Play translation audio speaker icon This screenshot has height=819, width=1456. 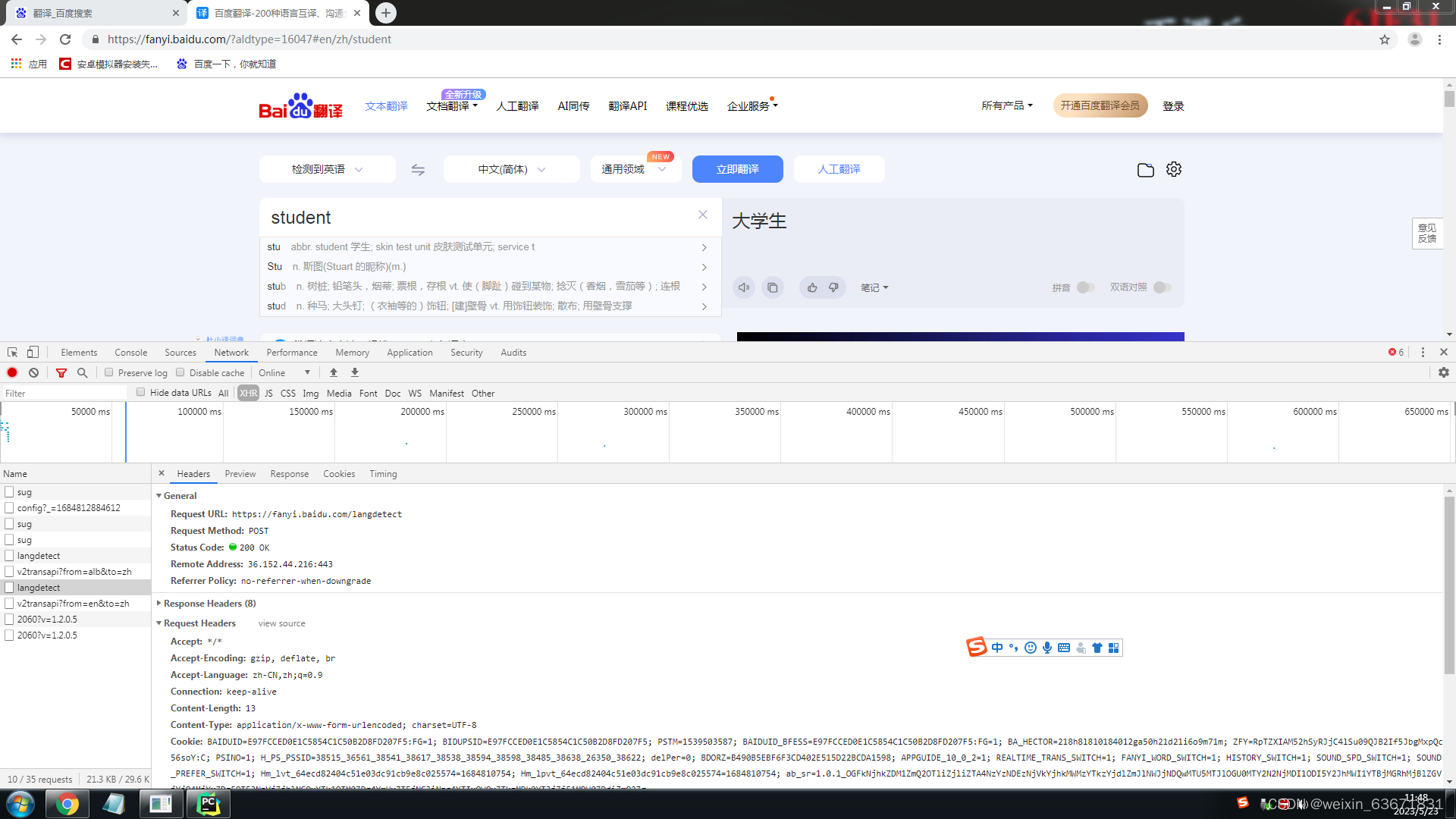point(744,287)
